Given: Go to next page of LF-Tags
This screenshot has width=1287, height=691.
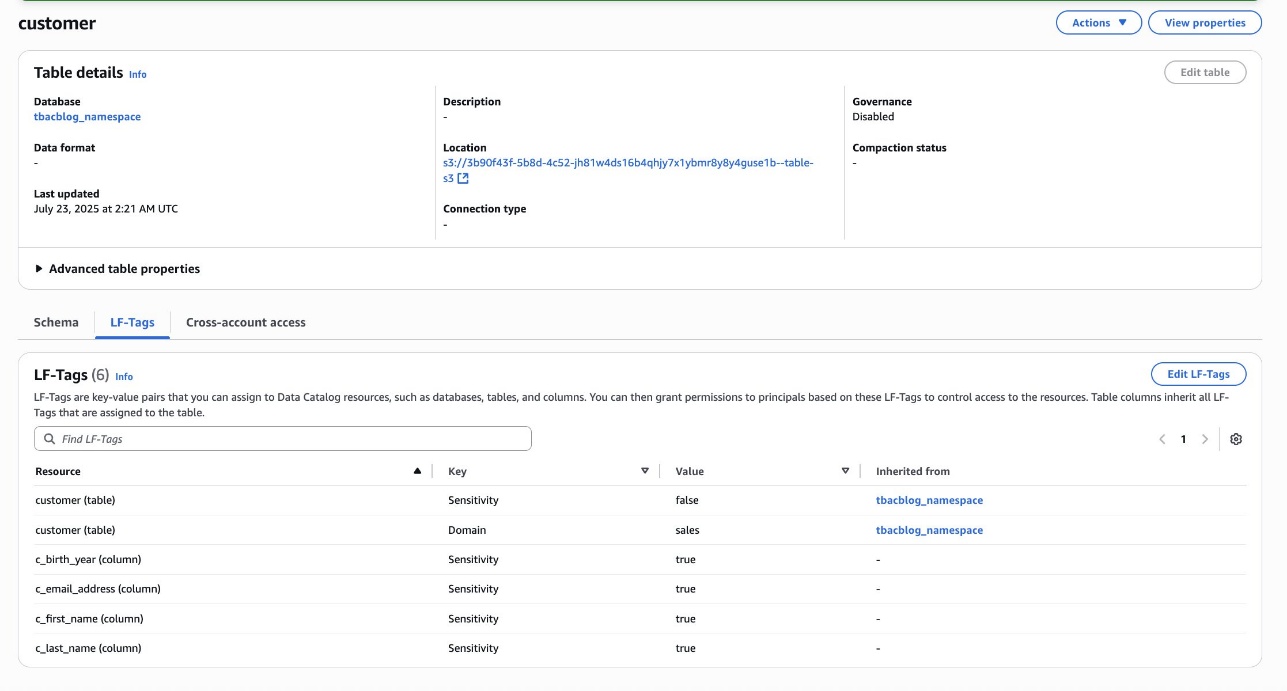Looking at the screenshot, I should (x=1205, y=439).
